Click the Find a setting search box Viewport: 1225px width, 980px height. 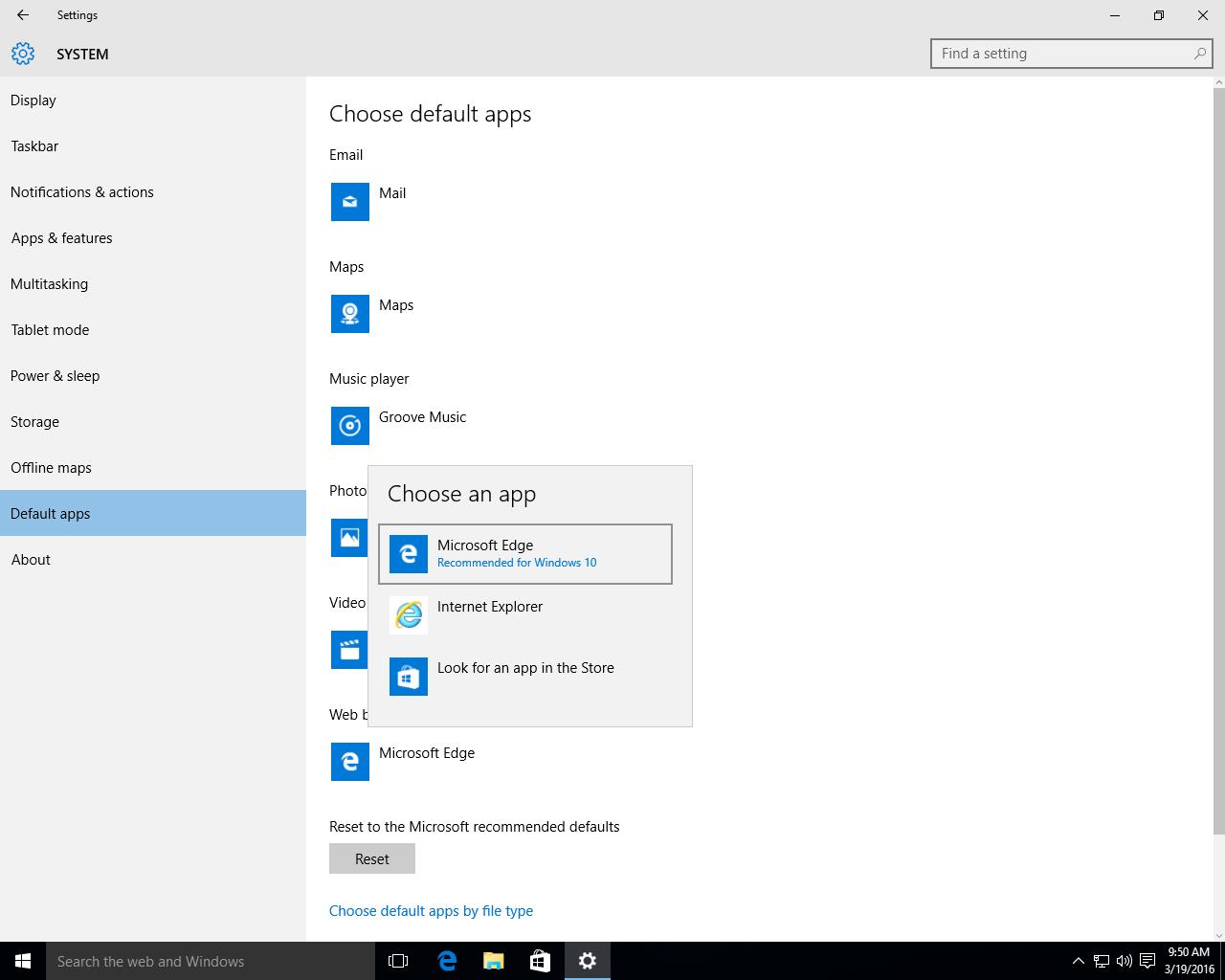point(1071,54)
